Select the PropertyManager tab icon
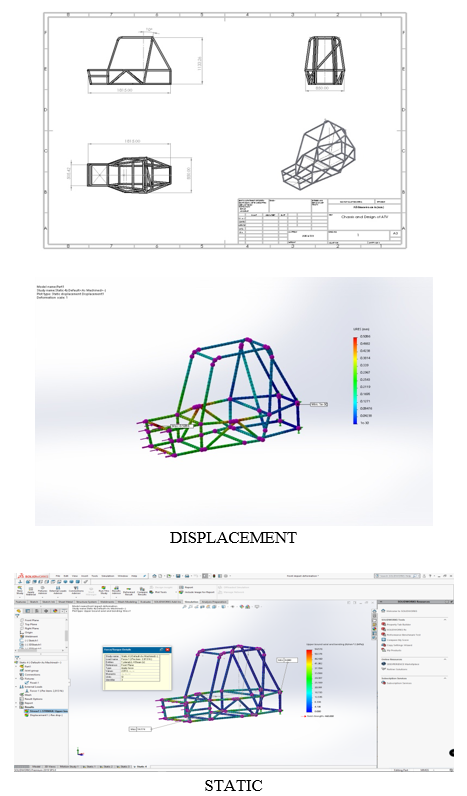Screen dimensions: 467x796 pyautogui.click(x=28, y=611)
